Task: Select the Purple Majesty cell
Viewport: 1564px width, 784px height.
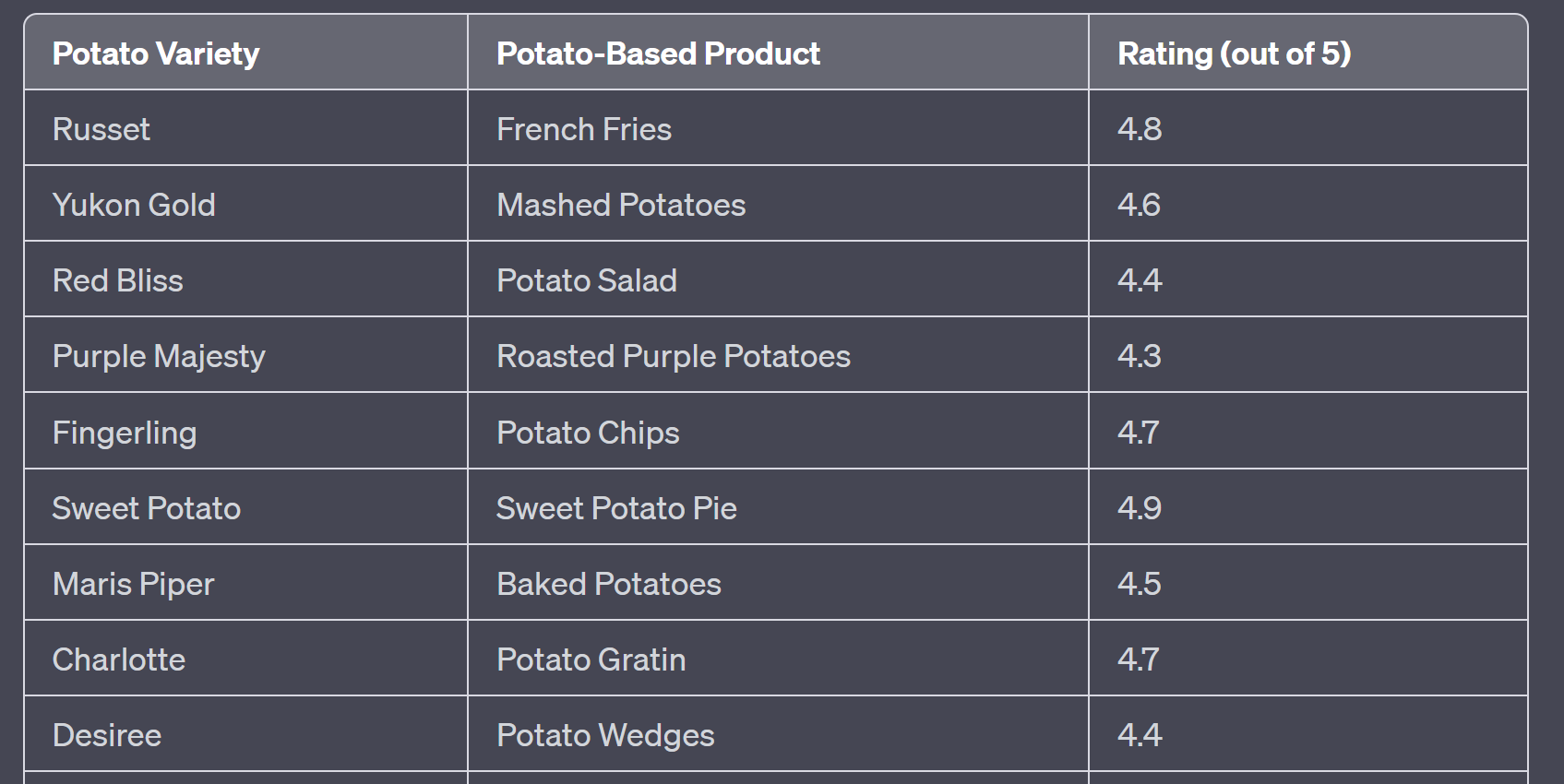Action: pyautogui.click(x=159, y=356)
